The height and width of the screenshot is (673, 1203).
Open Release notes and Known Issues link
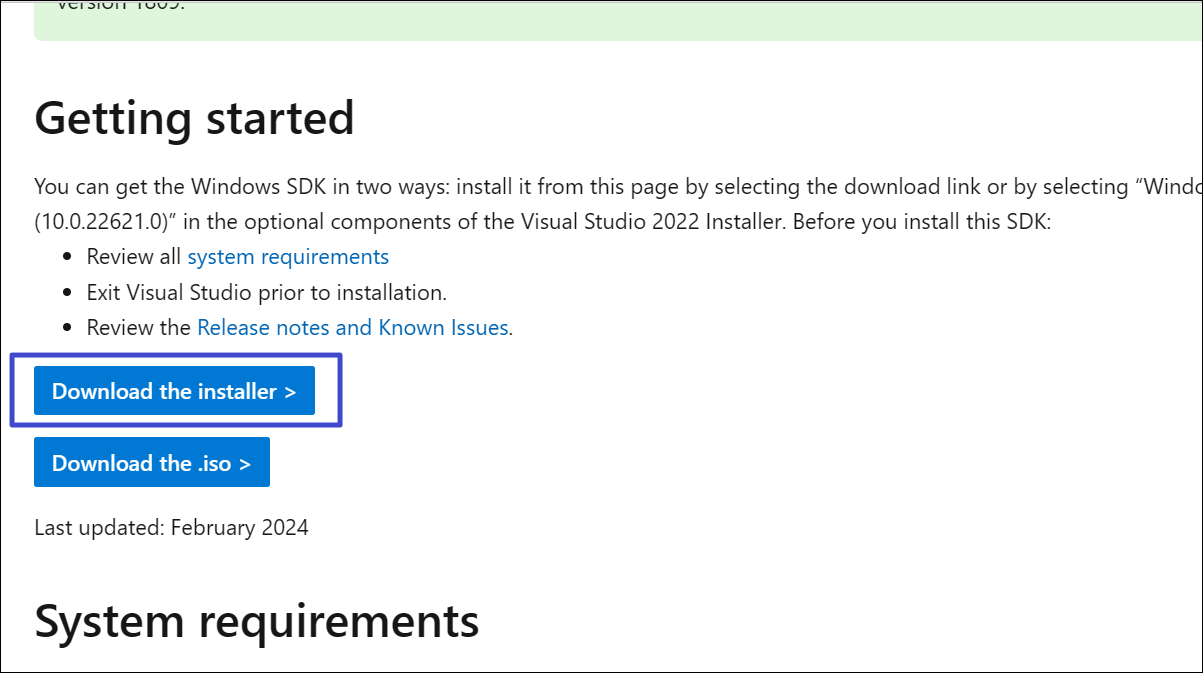pyautogui.click(x=353, y=327)
